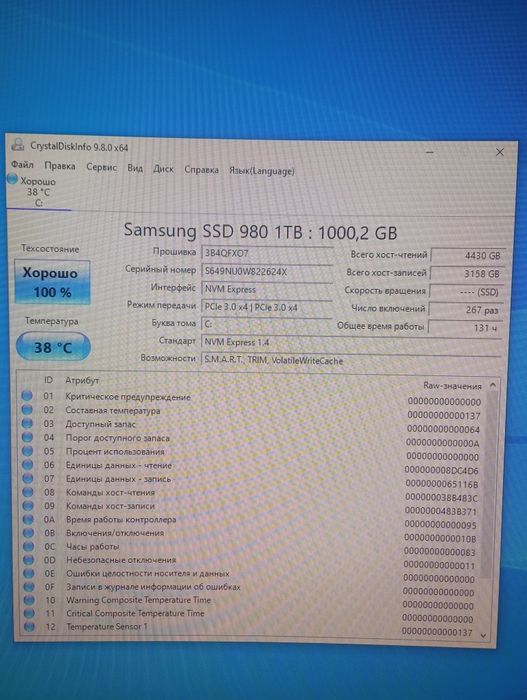
Task: Select the Порог доступного запаса attribute text
Action: [x=118, y=438]
